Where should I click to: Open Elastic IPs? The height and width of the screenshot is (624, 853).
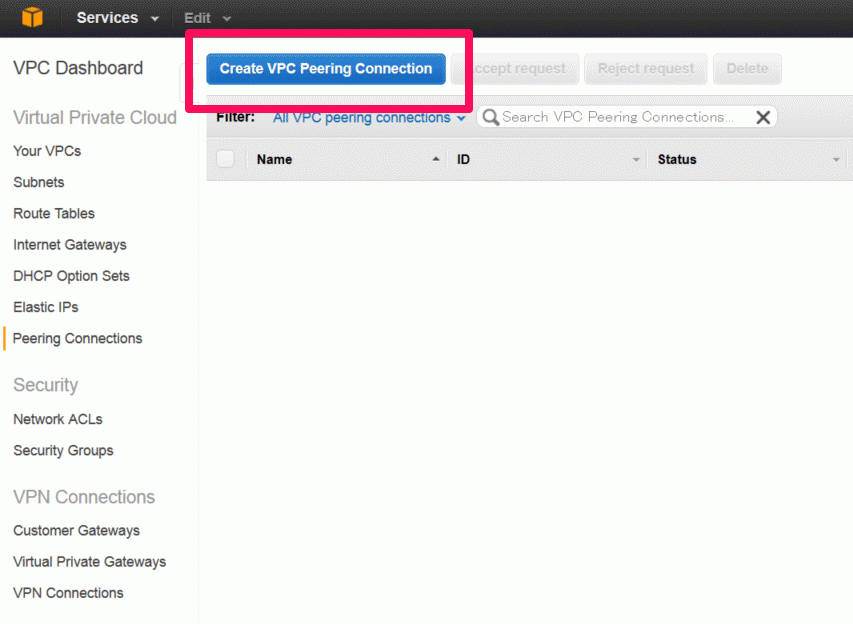pyautogui.click(x=46, y=307)
